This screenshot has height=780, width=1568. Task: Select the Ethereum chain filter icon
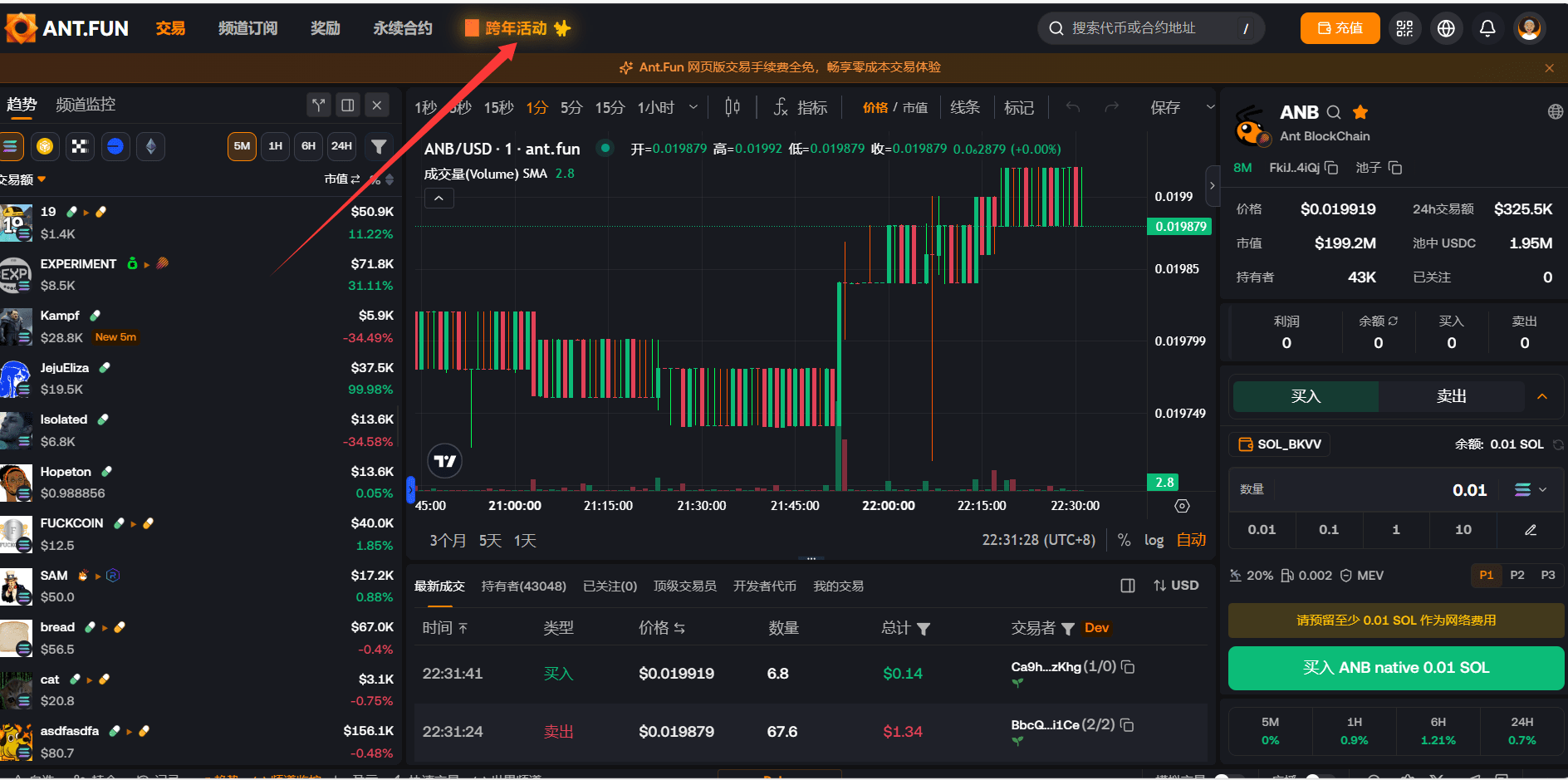150,146
